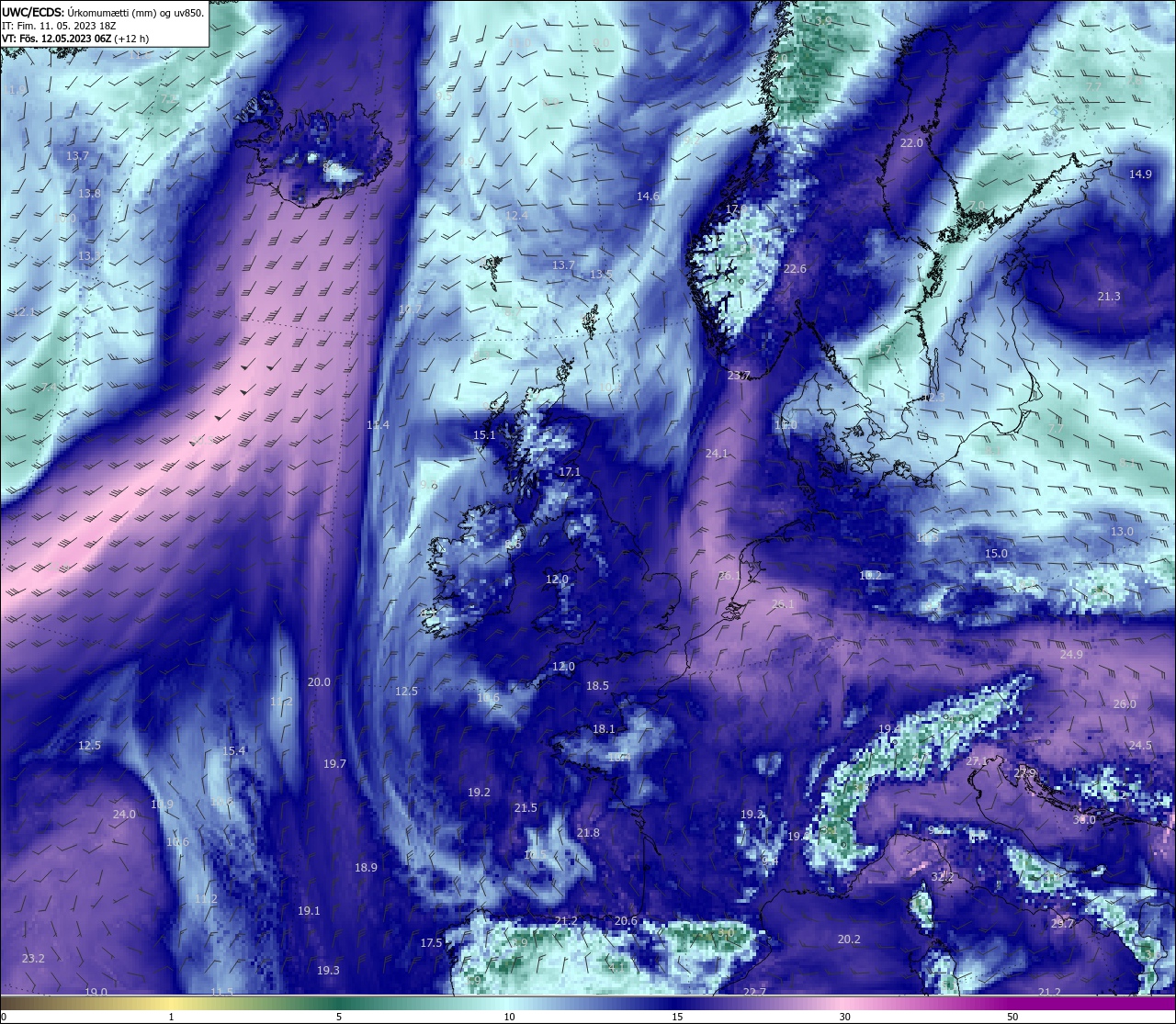Click the 20.0 value label
Screen dimensions: 1176x1024
[x=319, y=681]
